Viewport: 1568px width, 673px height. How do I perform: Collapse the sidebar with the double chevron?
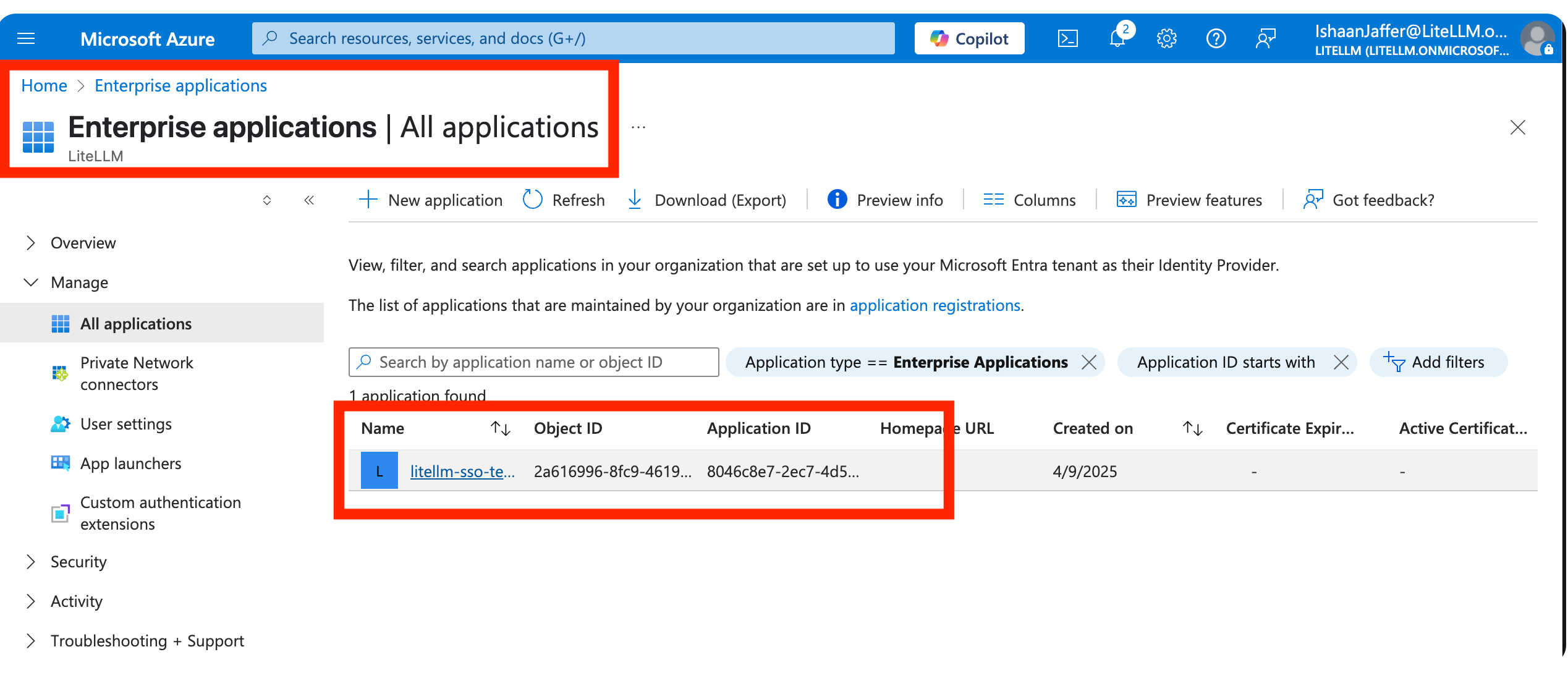309,200
